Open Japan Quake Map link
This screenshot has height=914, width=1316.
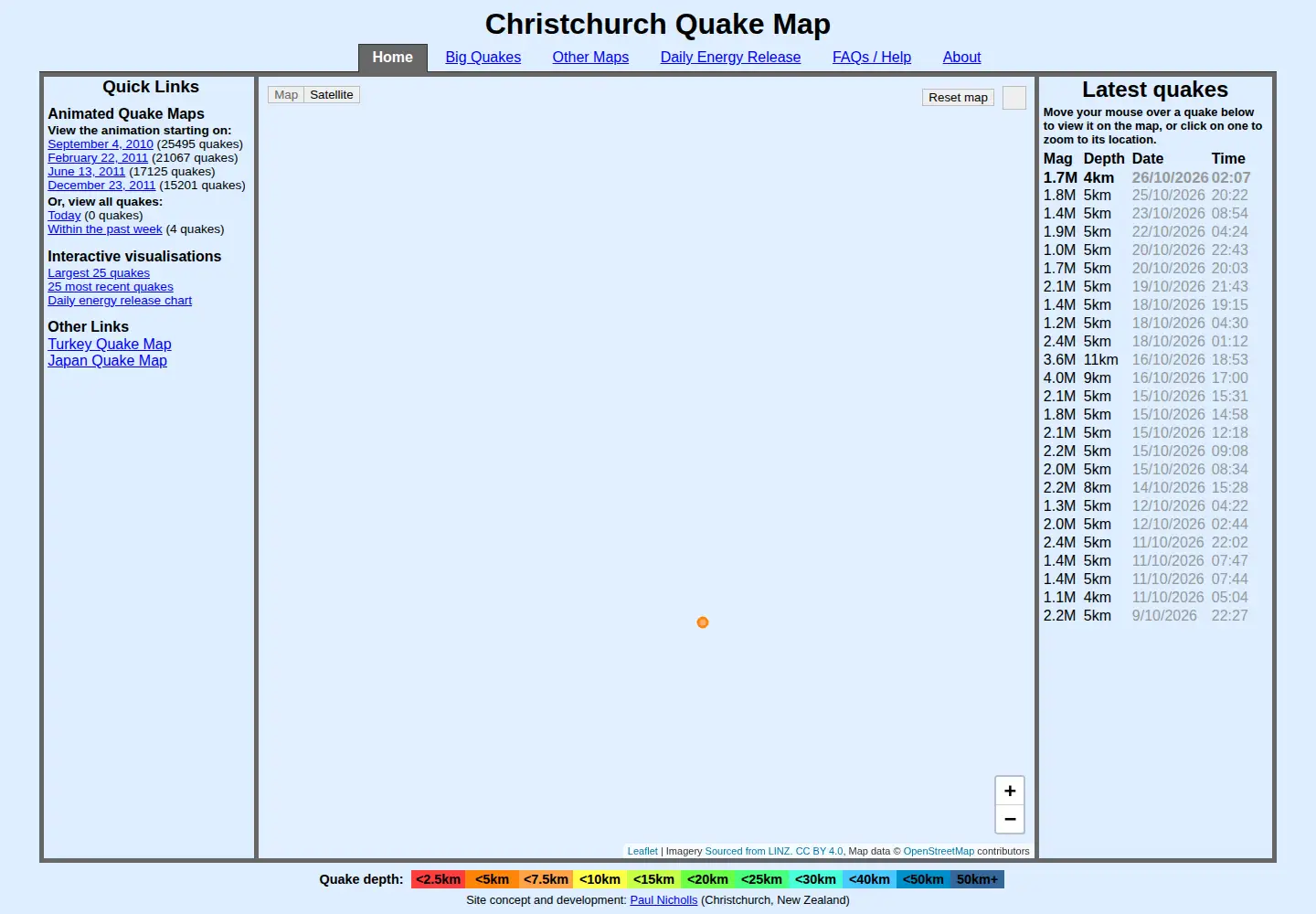108,361
